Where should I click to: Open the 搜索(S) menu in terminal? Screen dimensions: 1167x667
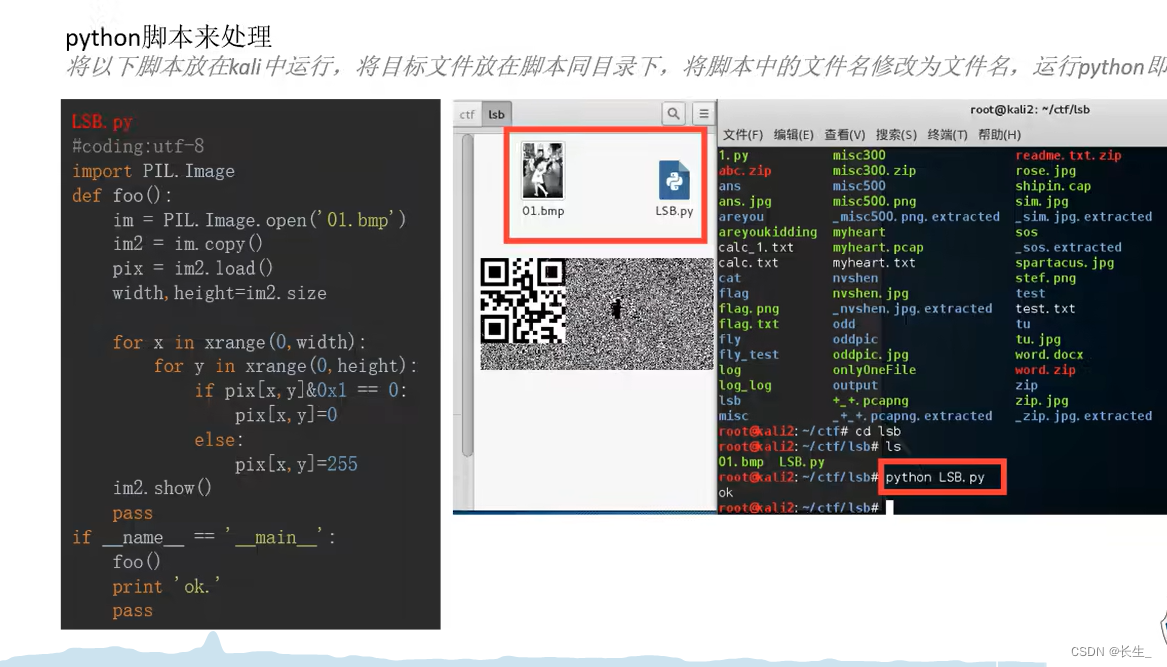click(895, 135)
